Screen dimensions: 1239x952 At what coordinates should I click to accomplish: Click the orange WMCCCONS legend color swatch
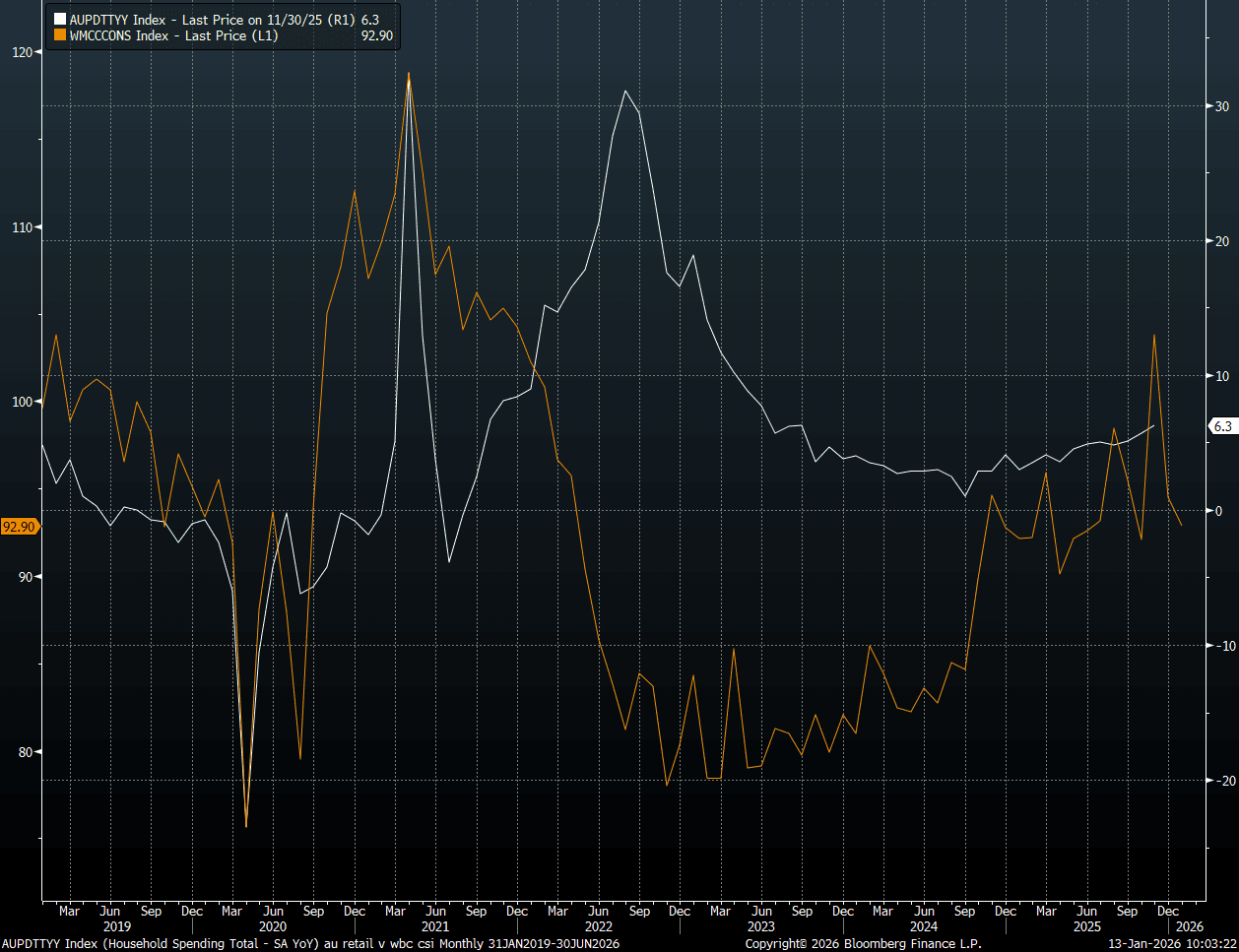60,33
